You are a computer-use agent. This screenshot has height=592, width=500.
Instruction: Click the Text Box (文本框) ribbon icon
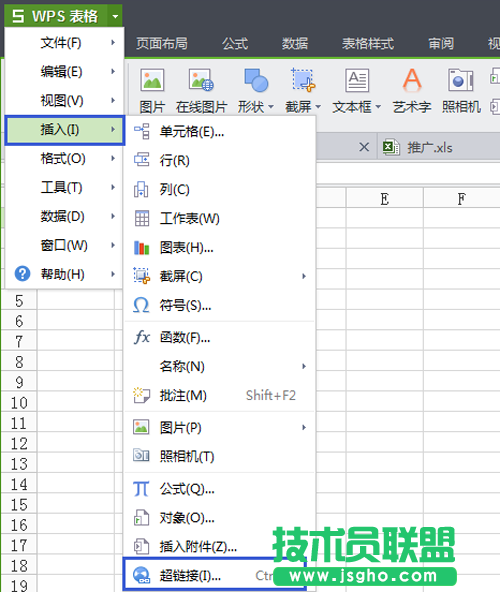pos(357,80)
